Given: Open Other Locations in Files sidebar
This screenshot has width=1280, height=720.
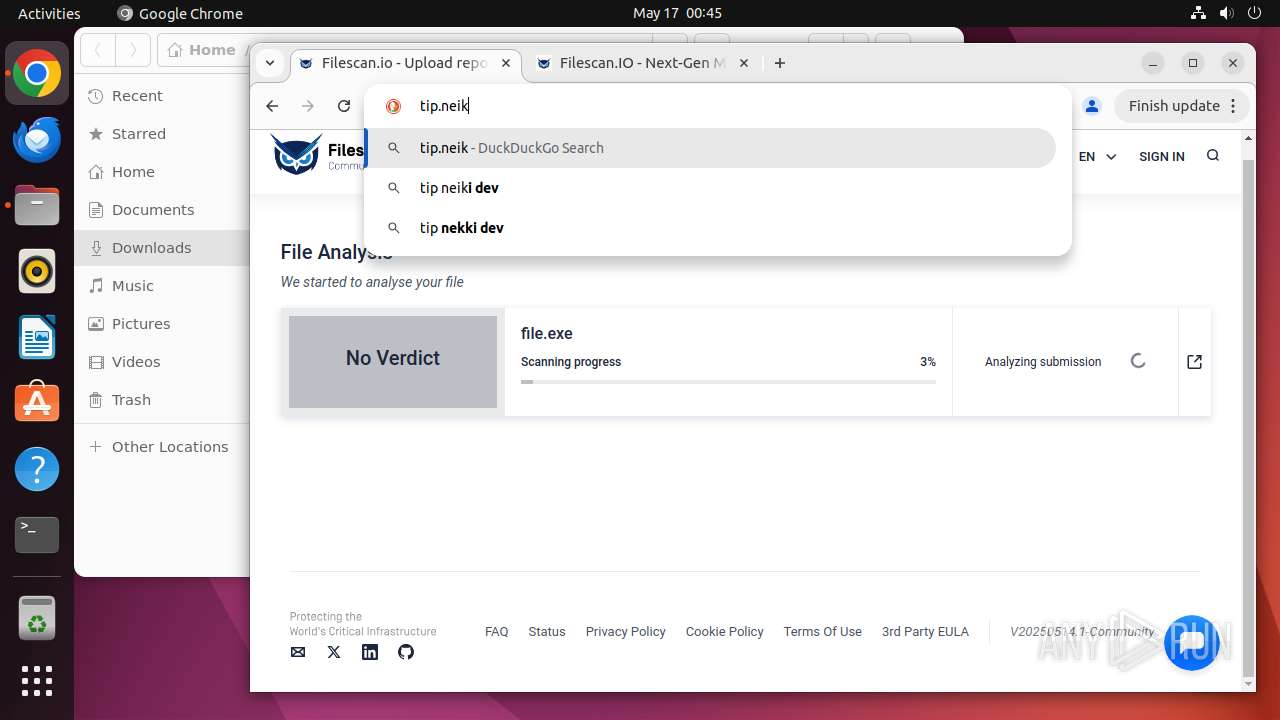Looking at the screenshot, I should (162, 447).
